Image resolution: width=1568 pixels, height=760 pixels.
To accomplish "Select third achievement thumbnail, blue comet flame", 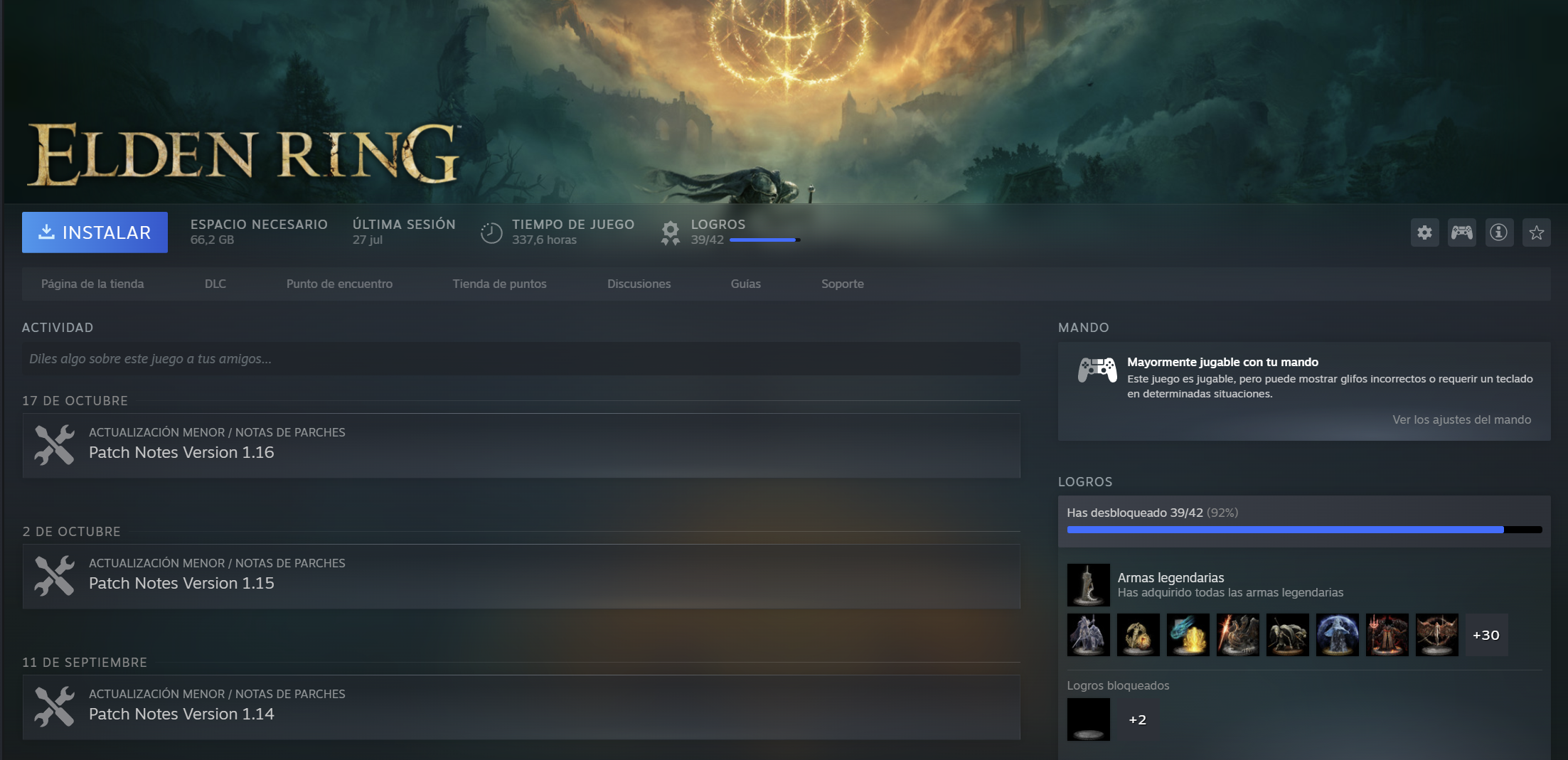I will point(1188,634).
